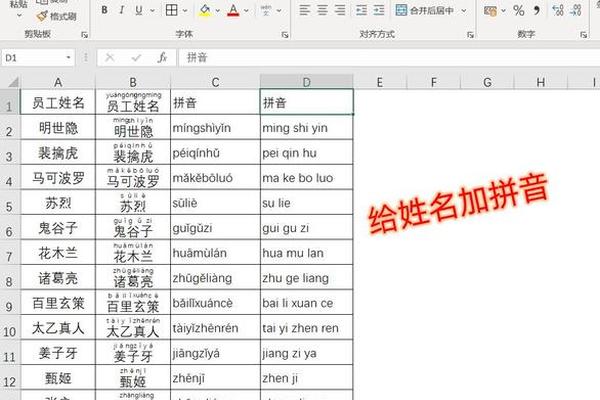This screenshot has width=600, height=400.
Task: Toggle italic formatting
Action: click(122, 10)
